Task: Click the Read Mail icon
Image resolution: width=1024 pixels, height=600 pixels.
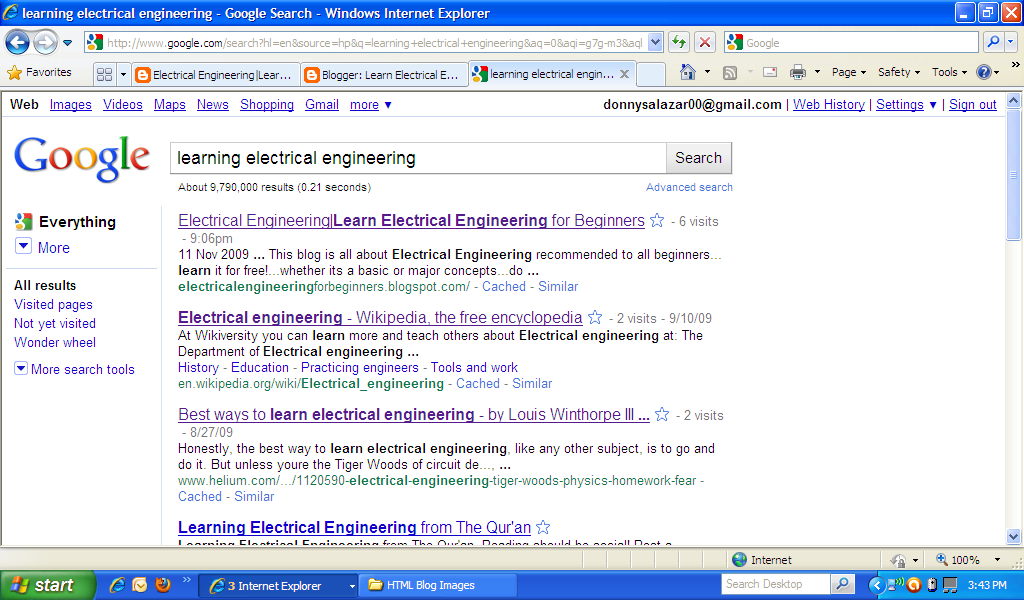Action: point(770,72)
